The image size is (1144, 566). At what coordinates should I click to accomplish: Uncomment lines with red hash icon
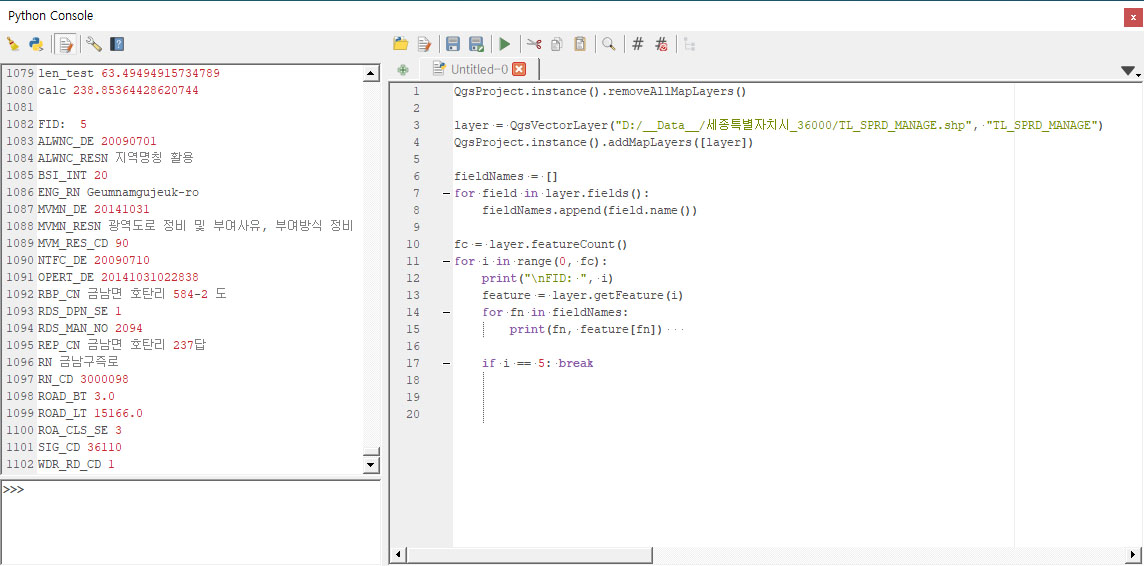click(662, 44)
